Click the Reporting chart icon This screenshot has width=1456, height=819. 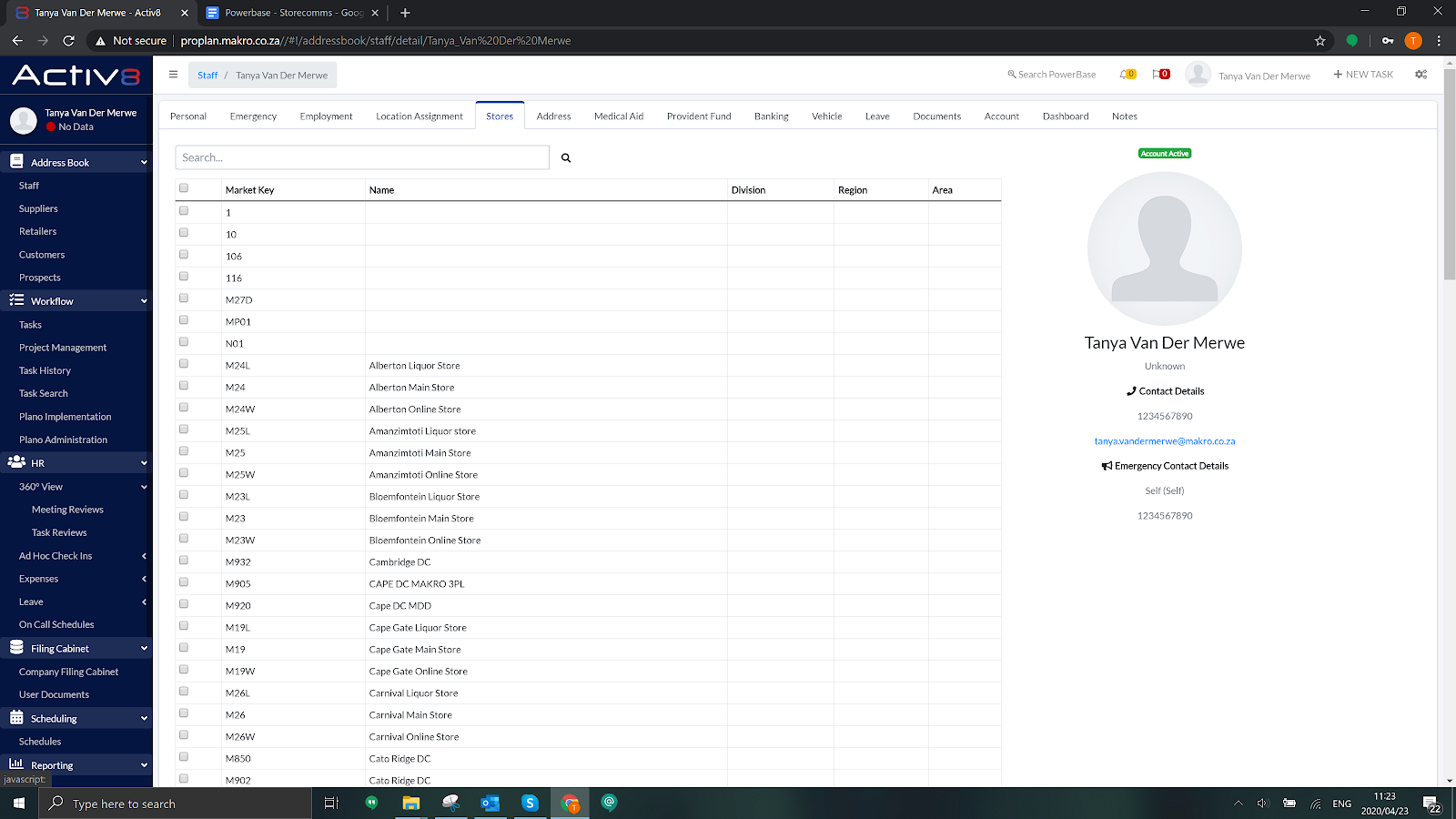pyautogui.click(x=16, y=764)
